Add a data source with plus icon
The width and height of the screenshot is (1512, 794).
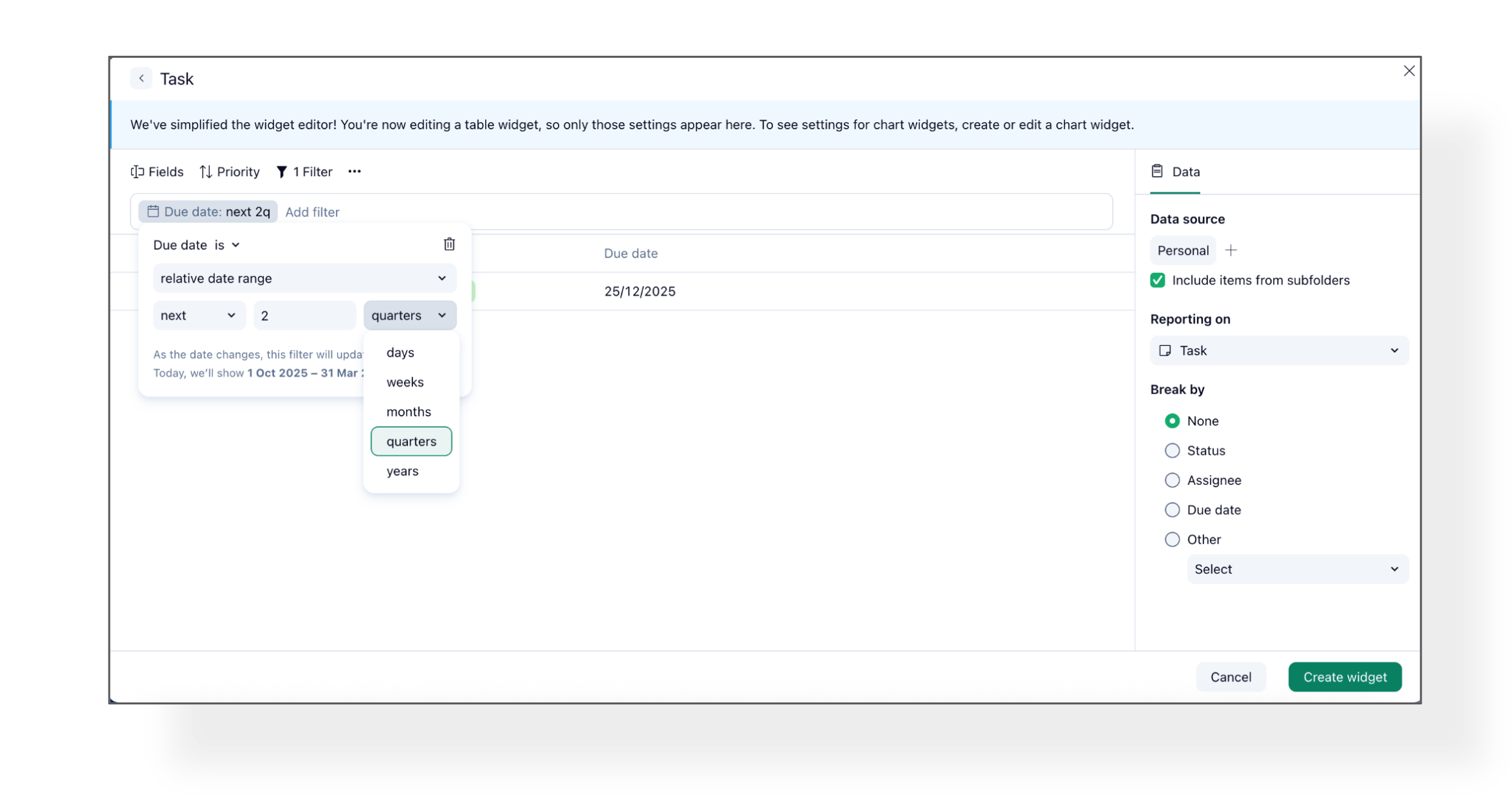coord(1230,250)
